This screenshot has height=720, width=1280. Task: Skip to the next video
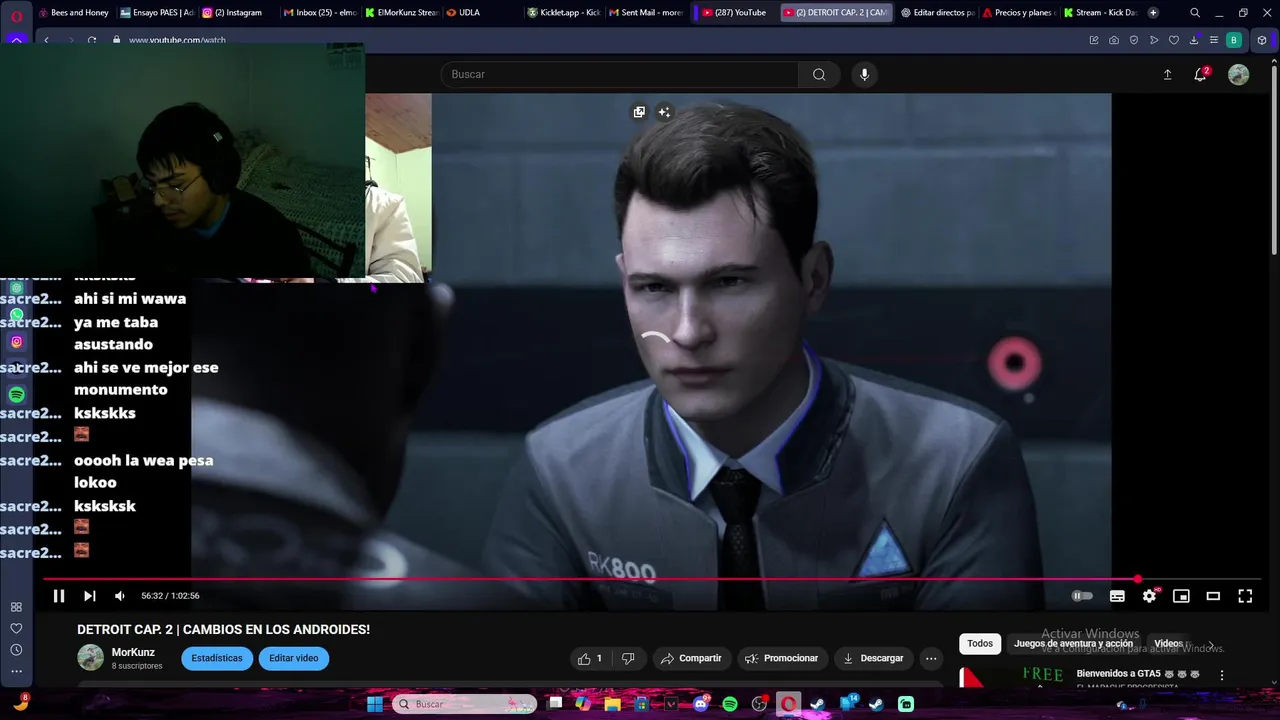[89, 596]
